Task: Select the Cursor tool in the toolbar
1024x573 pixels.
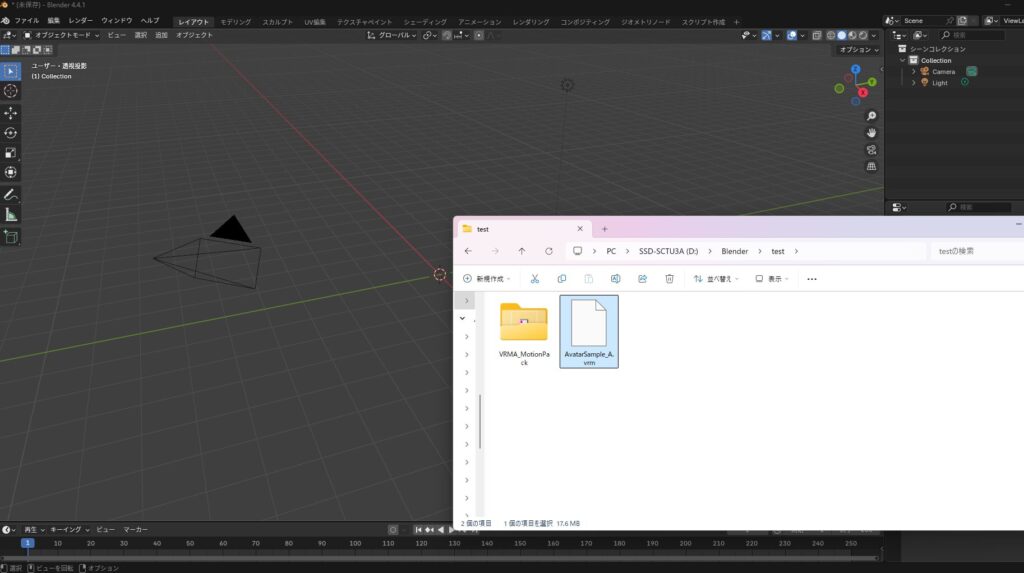Action: click(10, 91)
